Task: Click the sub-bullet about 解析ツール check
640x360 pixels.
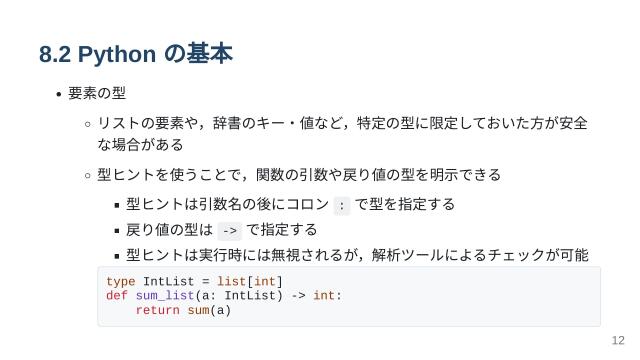Action: [x=357, y=255]
